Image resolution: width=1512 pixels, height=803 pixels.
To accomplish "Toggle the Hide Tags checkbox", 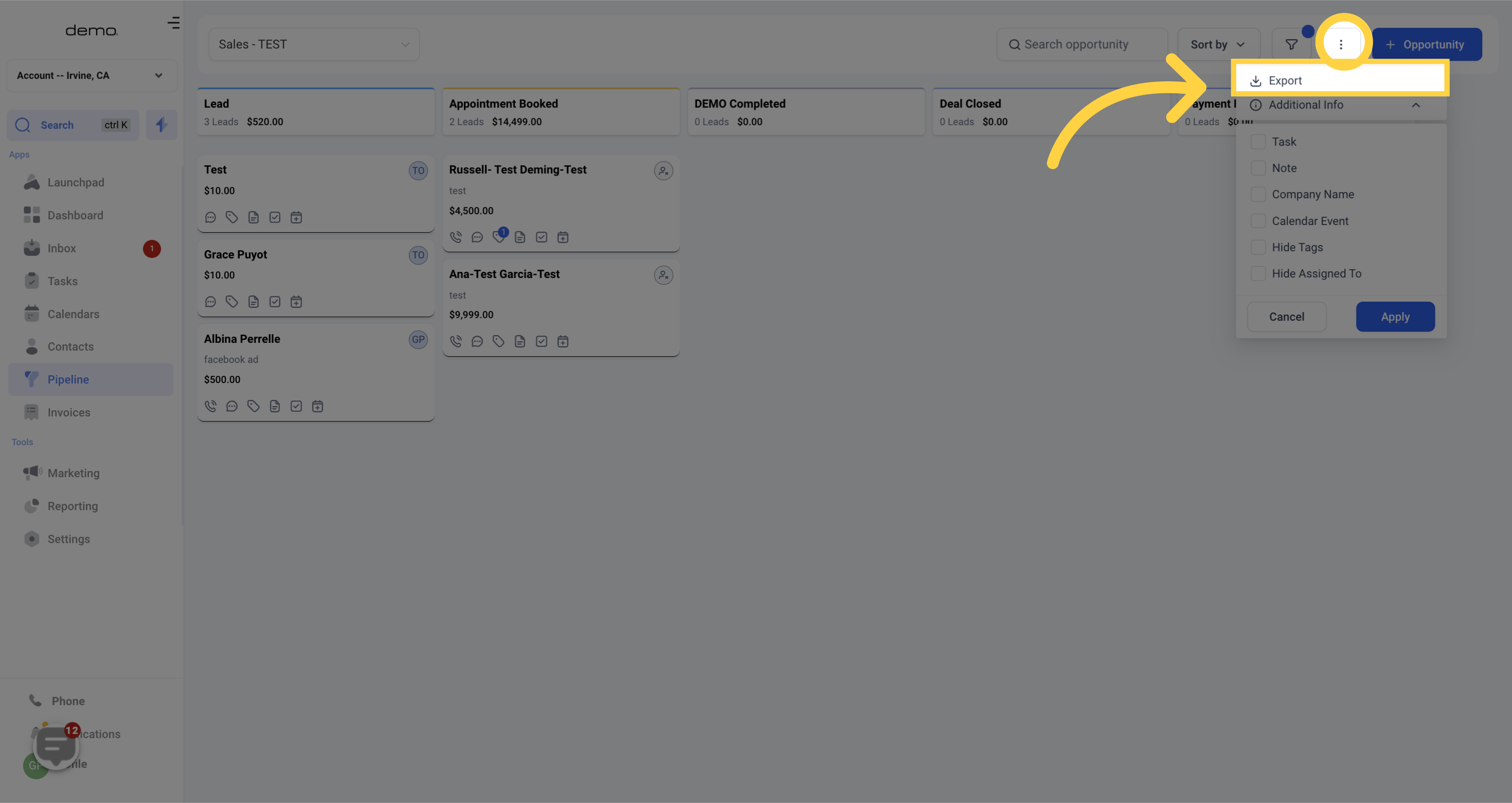I will click(x=1258, y=247).
